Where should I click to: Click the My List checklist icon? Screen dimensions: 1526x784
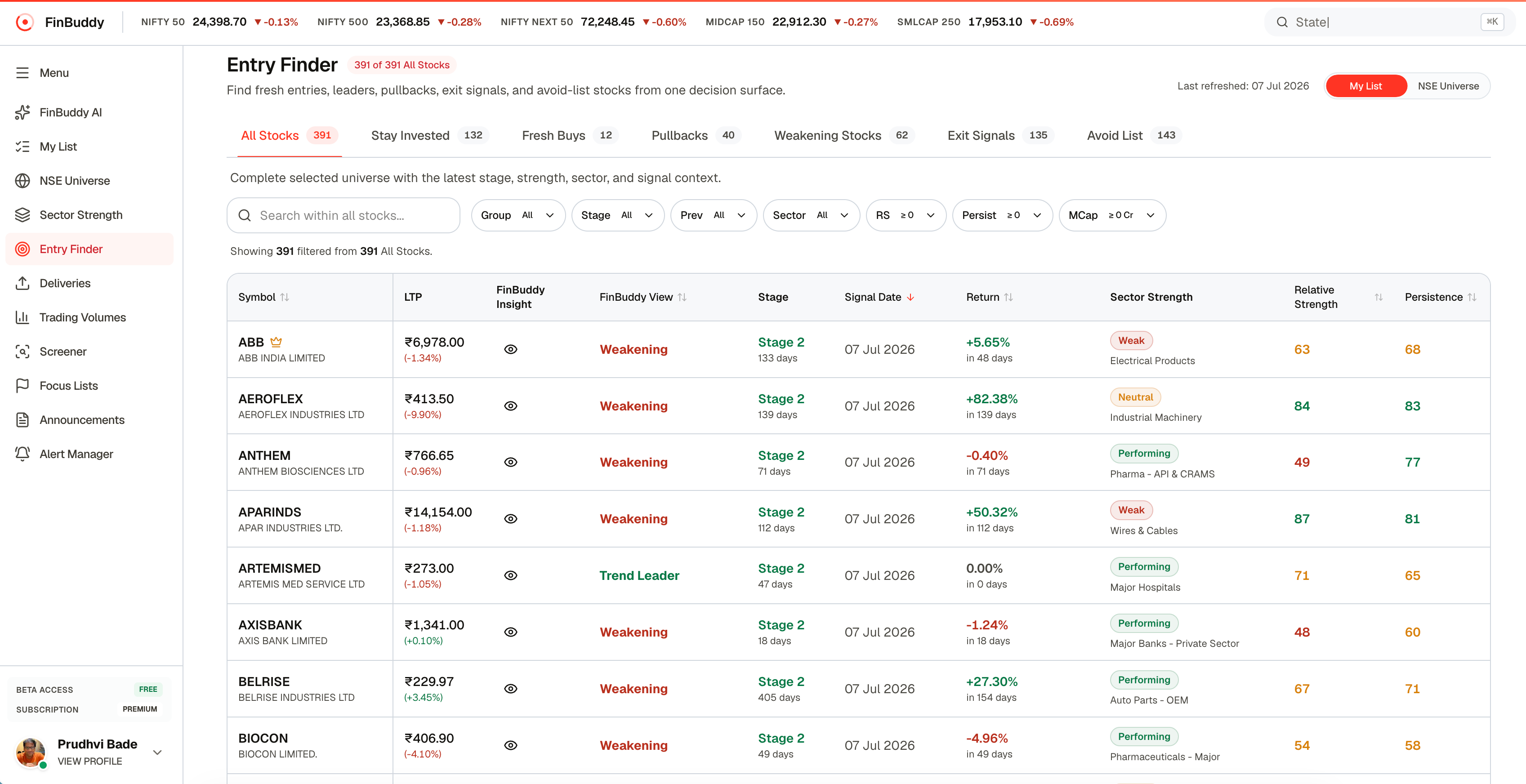[x=22, y=146]
